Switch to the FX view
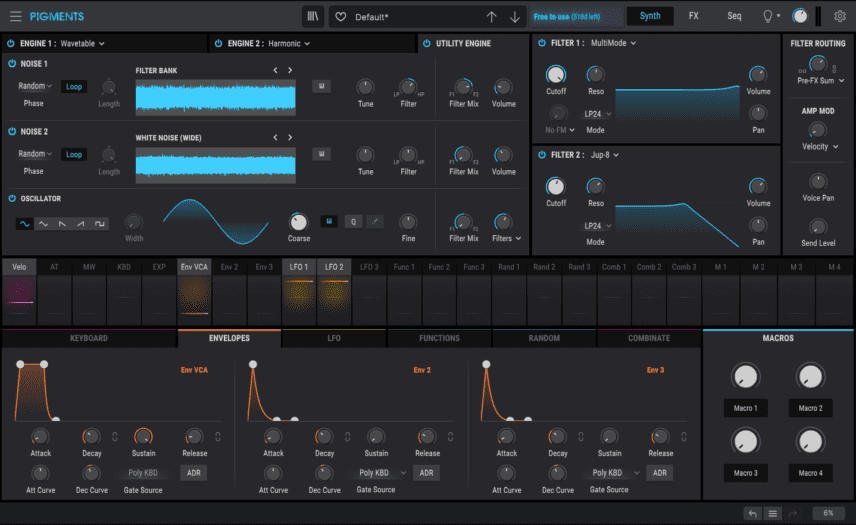Image resolution: width=856 pixels, height=525 pixels. [693, 16]
